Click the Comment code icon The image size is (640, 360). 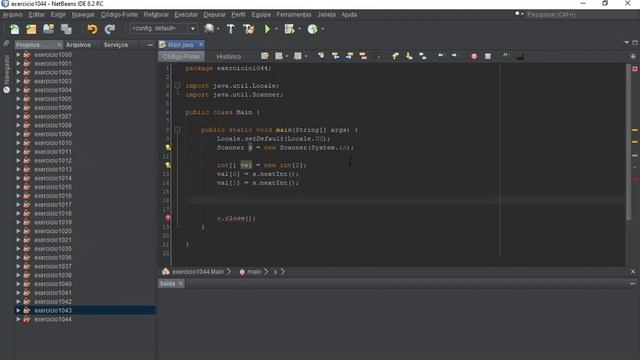point(506,56)
